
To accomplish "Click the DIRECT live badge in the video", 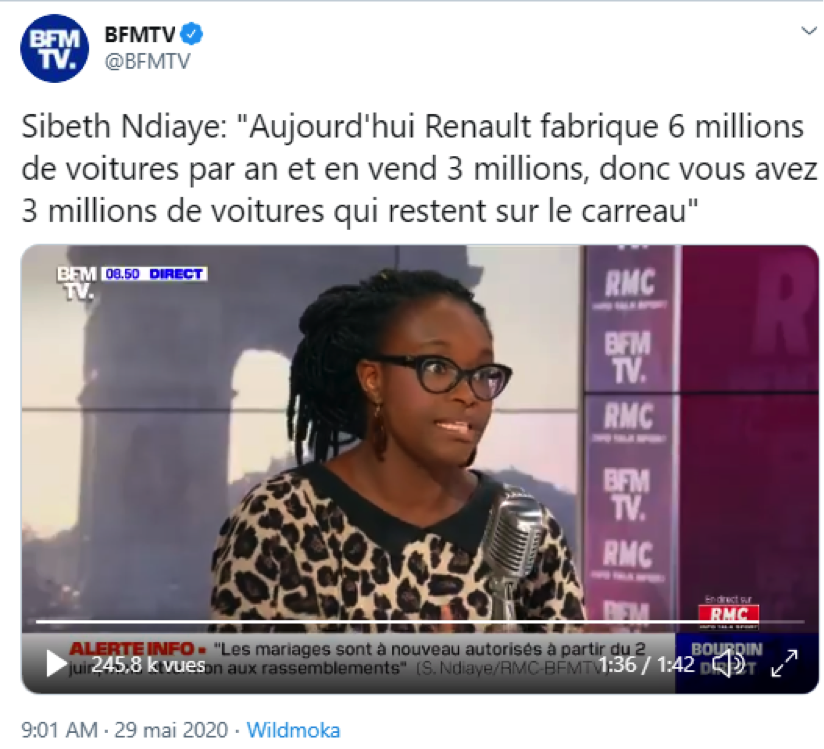I will 175,274.
